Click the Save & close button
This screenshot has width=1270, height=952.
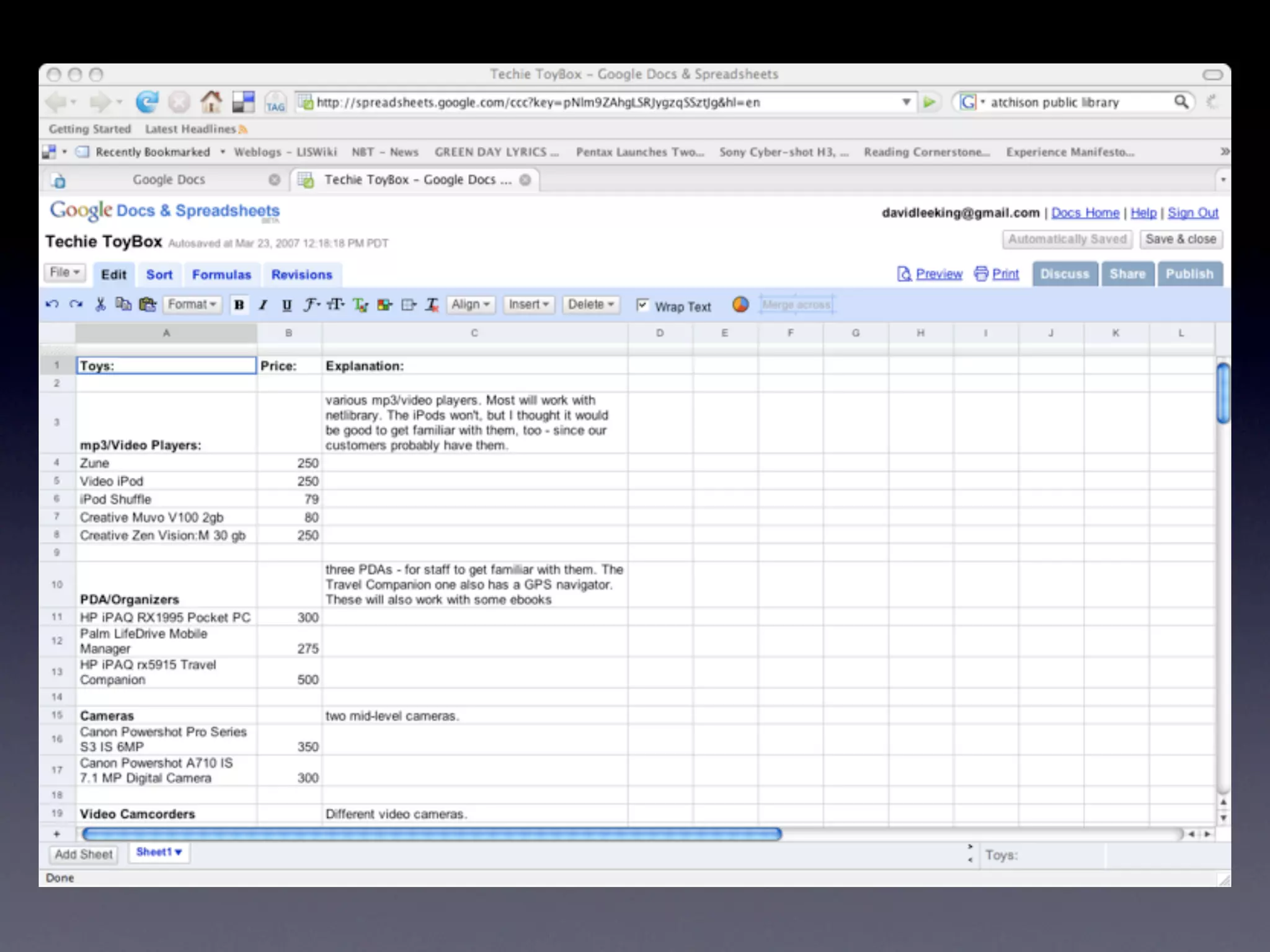coord(1180,239)
